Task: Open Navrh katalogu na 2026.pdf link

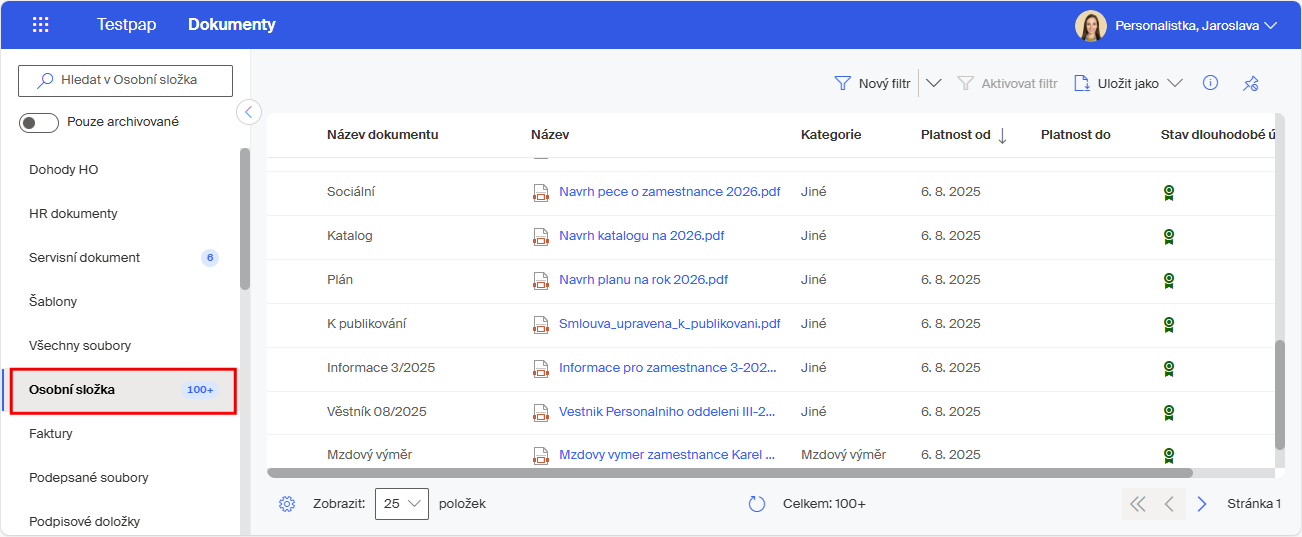Action: (x=641, y=236)
